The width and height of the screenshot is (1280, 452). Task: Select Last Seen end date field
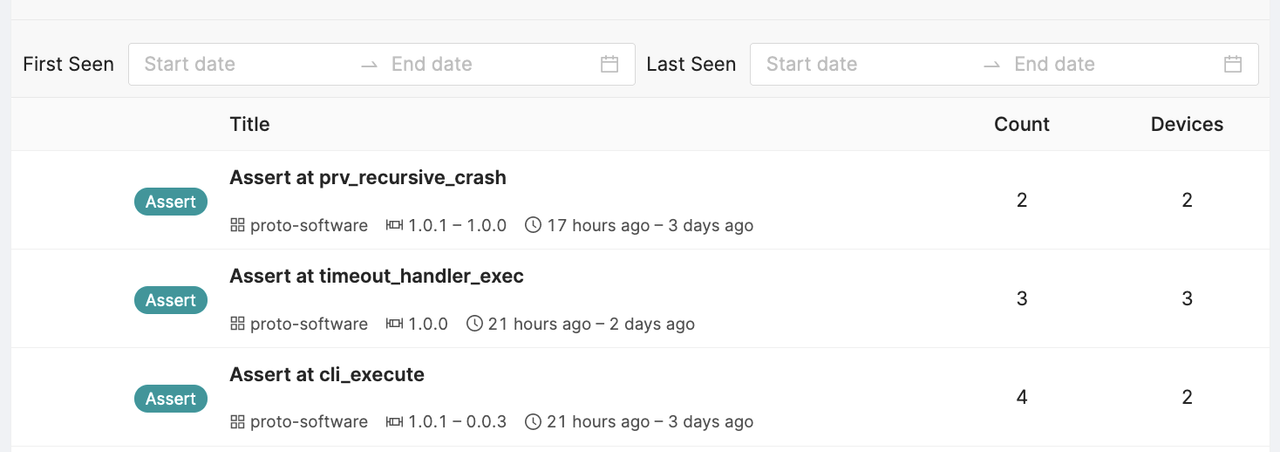pos(1100,64)
